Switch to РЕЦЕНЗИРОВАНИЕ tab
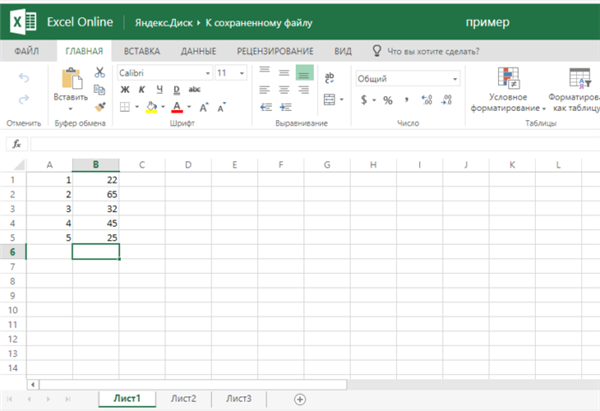Screen dimensions: 600x411 point(275,51)
